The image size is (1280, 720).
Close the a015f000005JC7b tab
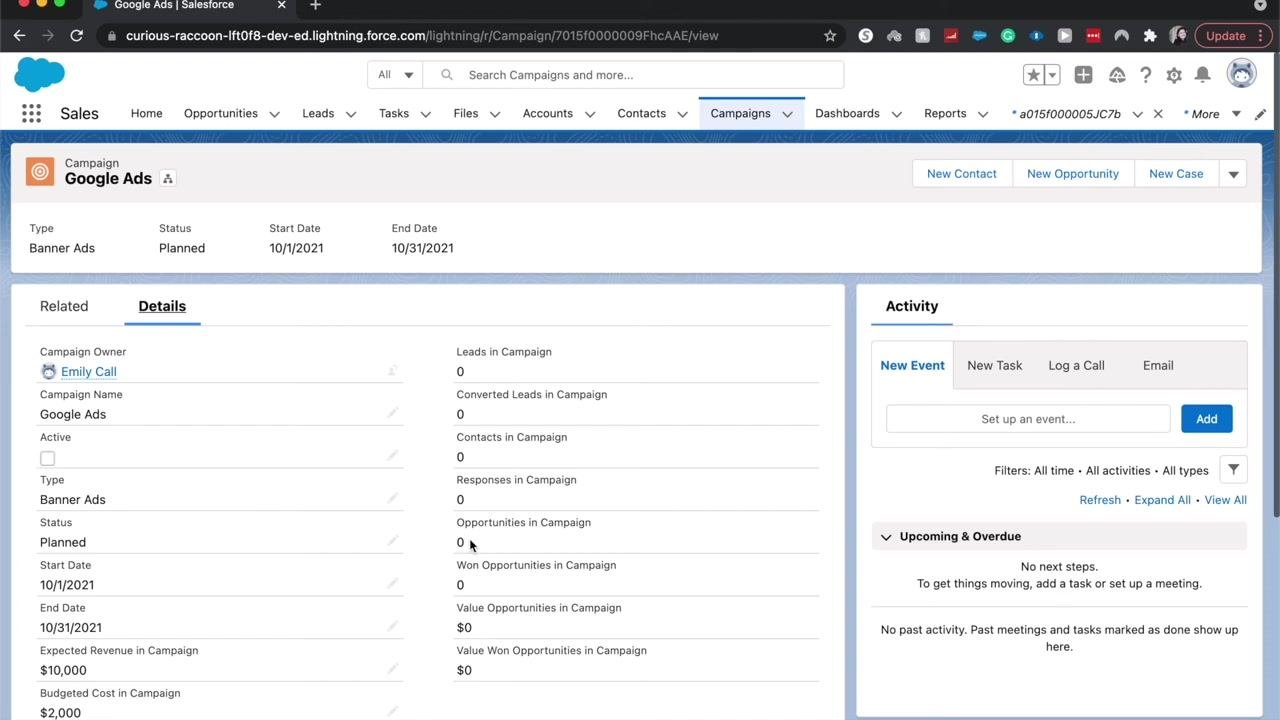click(1158, 114)
